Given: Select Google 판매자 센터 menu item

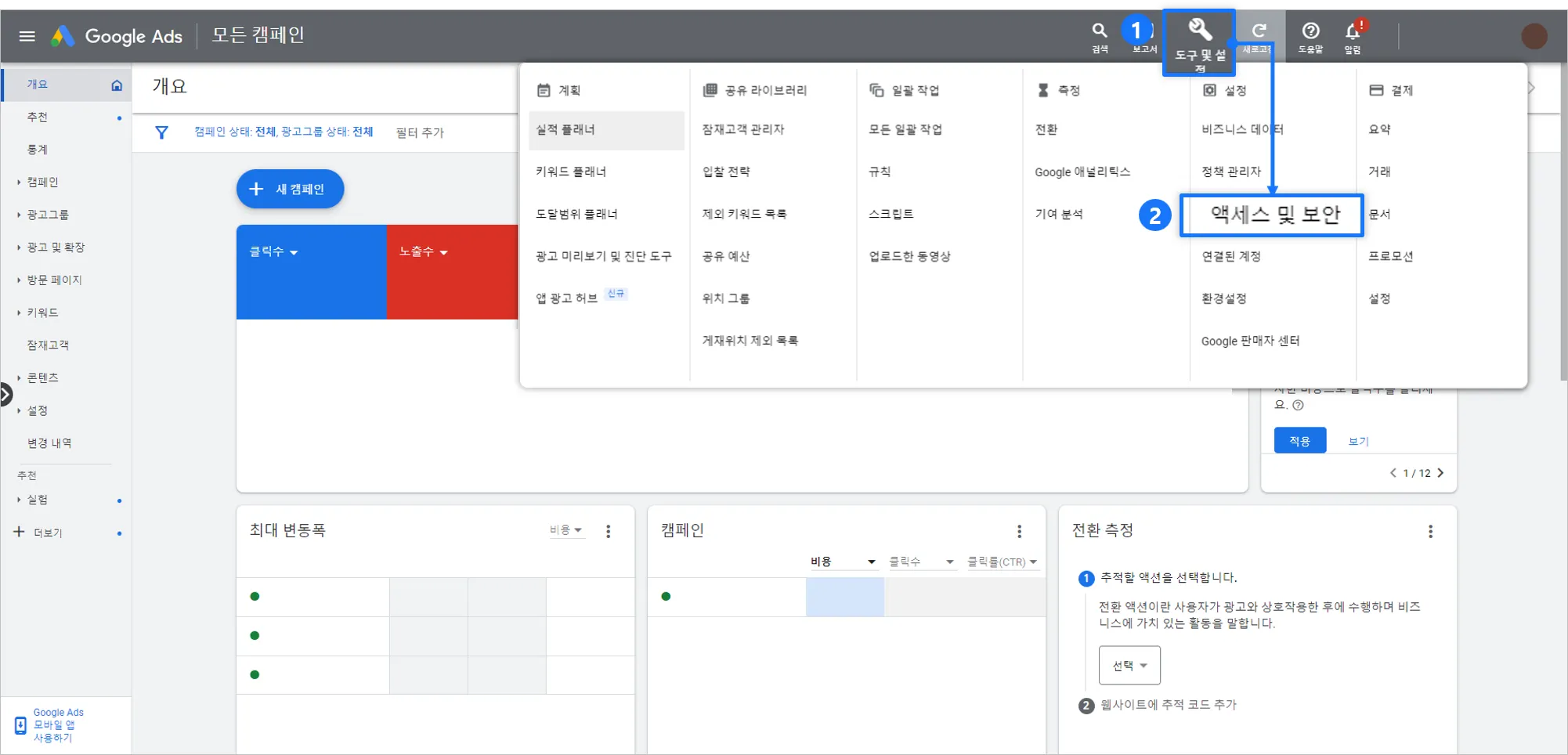Looking at the screenshot, I should (x=1250, y=341).
